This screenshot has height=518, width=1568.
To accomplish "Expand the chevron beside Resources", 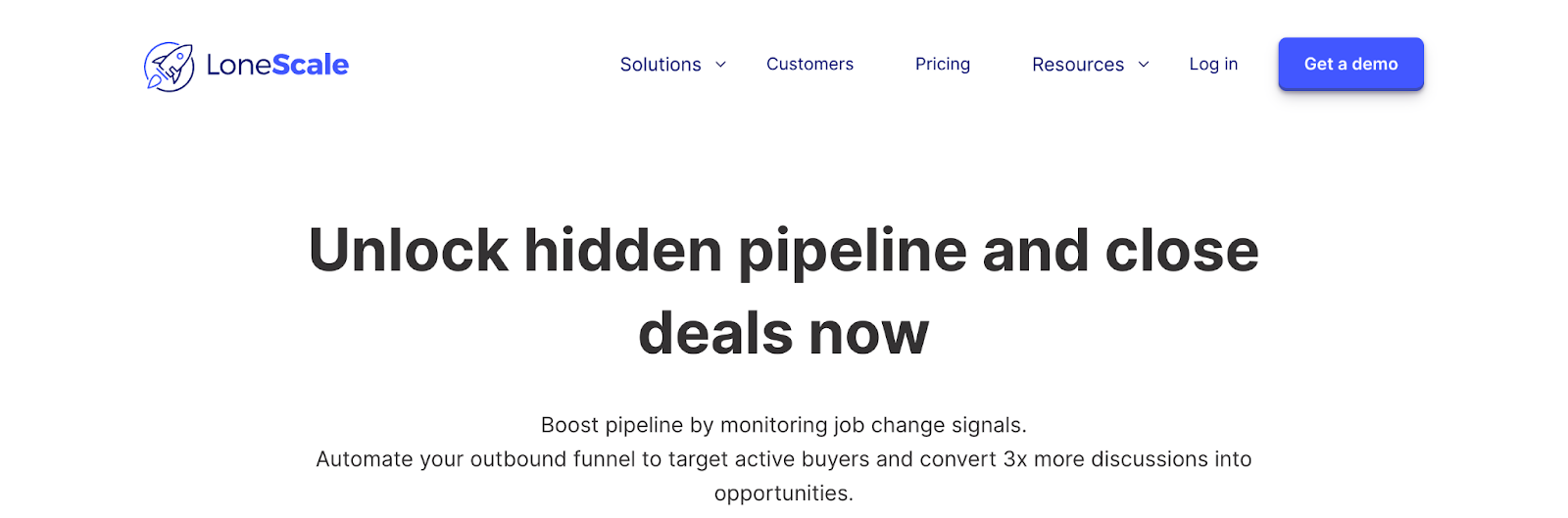I will click(1143, 65).
